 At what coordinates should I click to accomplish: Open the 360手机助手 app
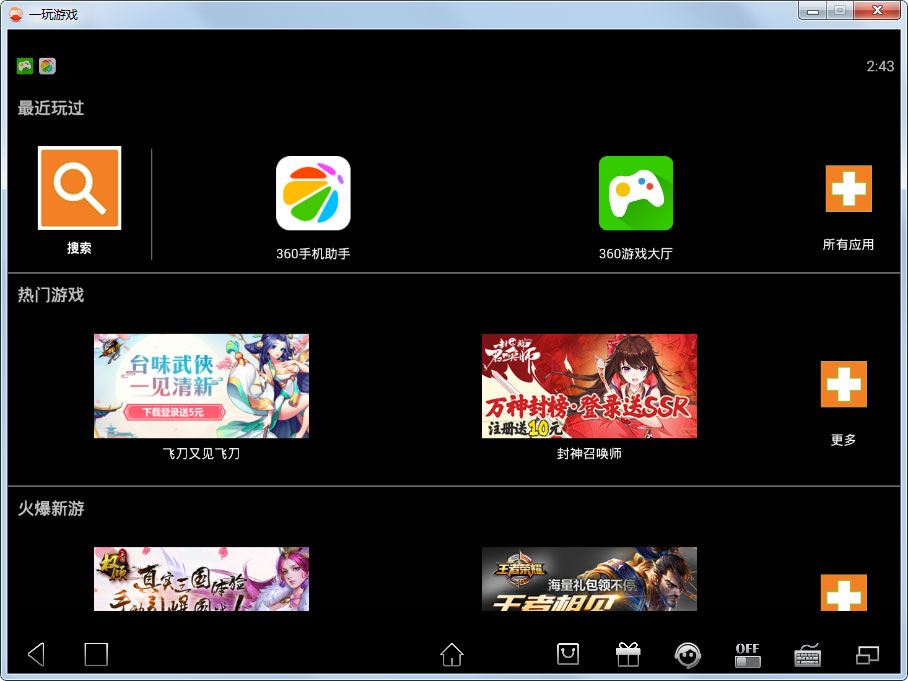click(x=313, y=193)
